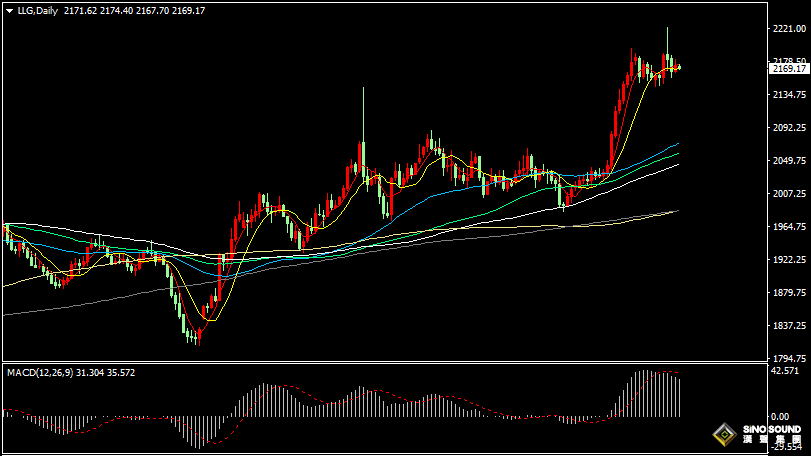Click the LLG,Daily chart title
The height and width of the screenshot is (456, 811).
37,11
